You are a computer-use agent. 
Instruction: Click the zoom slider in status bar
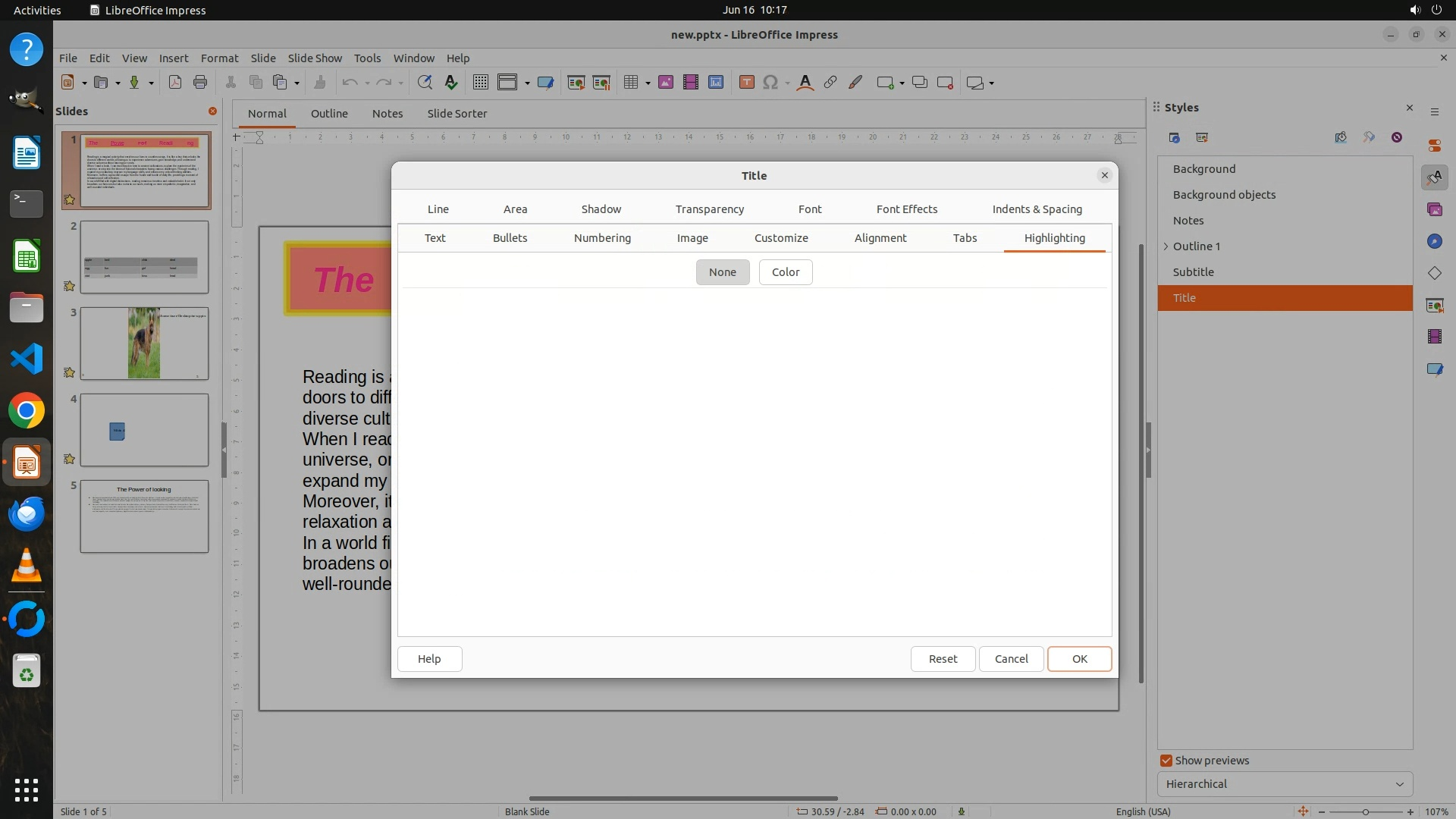[x=1365, y=811]
